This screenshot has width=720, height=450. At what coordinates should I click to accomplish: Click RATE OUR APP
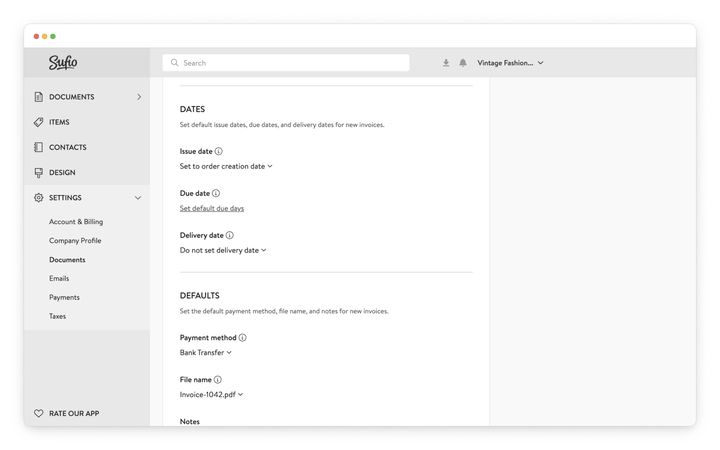(x=74, y=413)
